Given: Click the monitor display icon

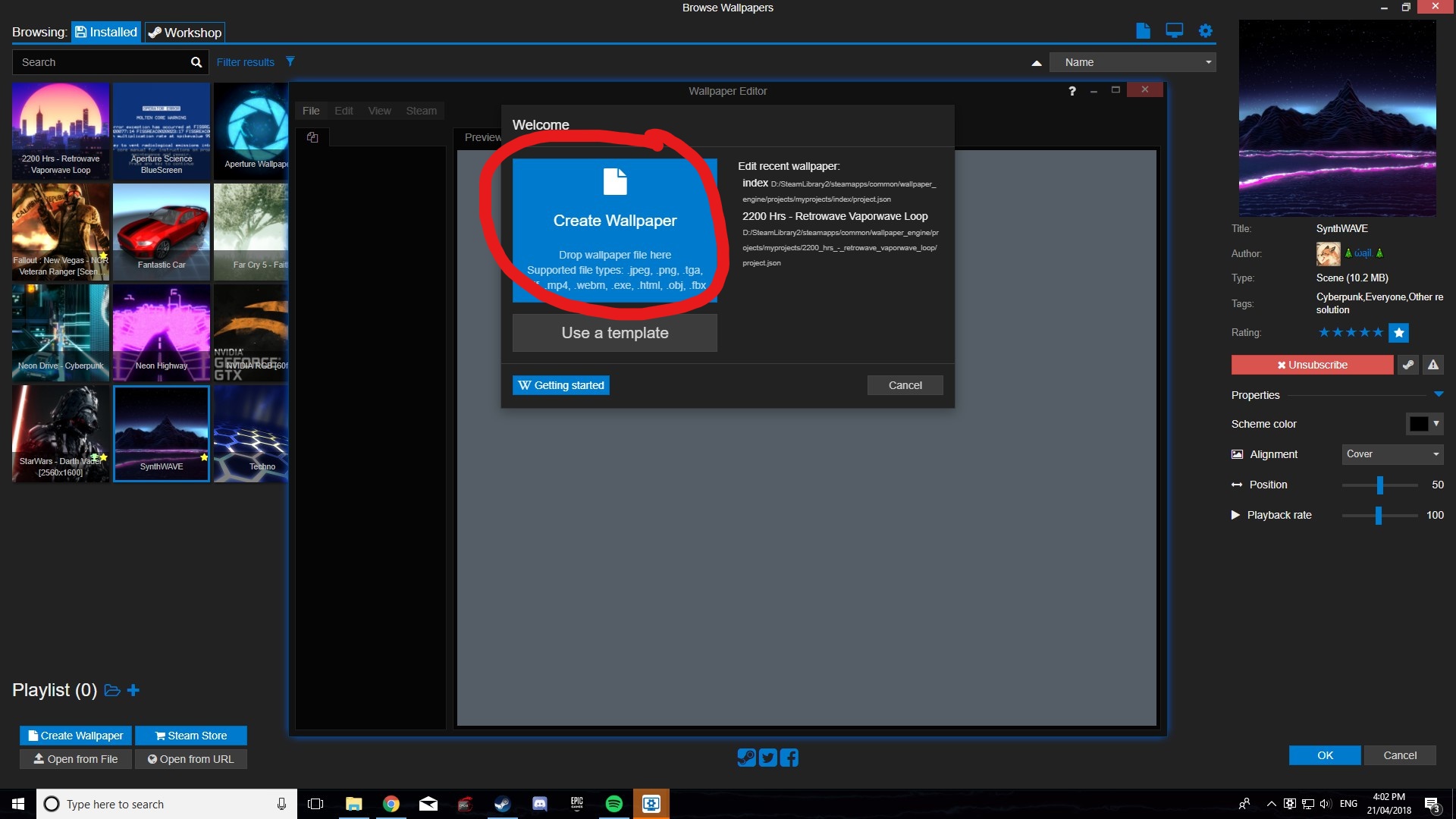Looking at the screenshot, I should [x=1174, y=31].
